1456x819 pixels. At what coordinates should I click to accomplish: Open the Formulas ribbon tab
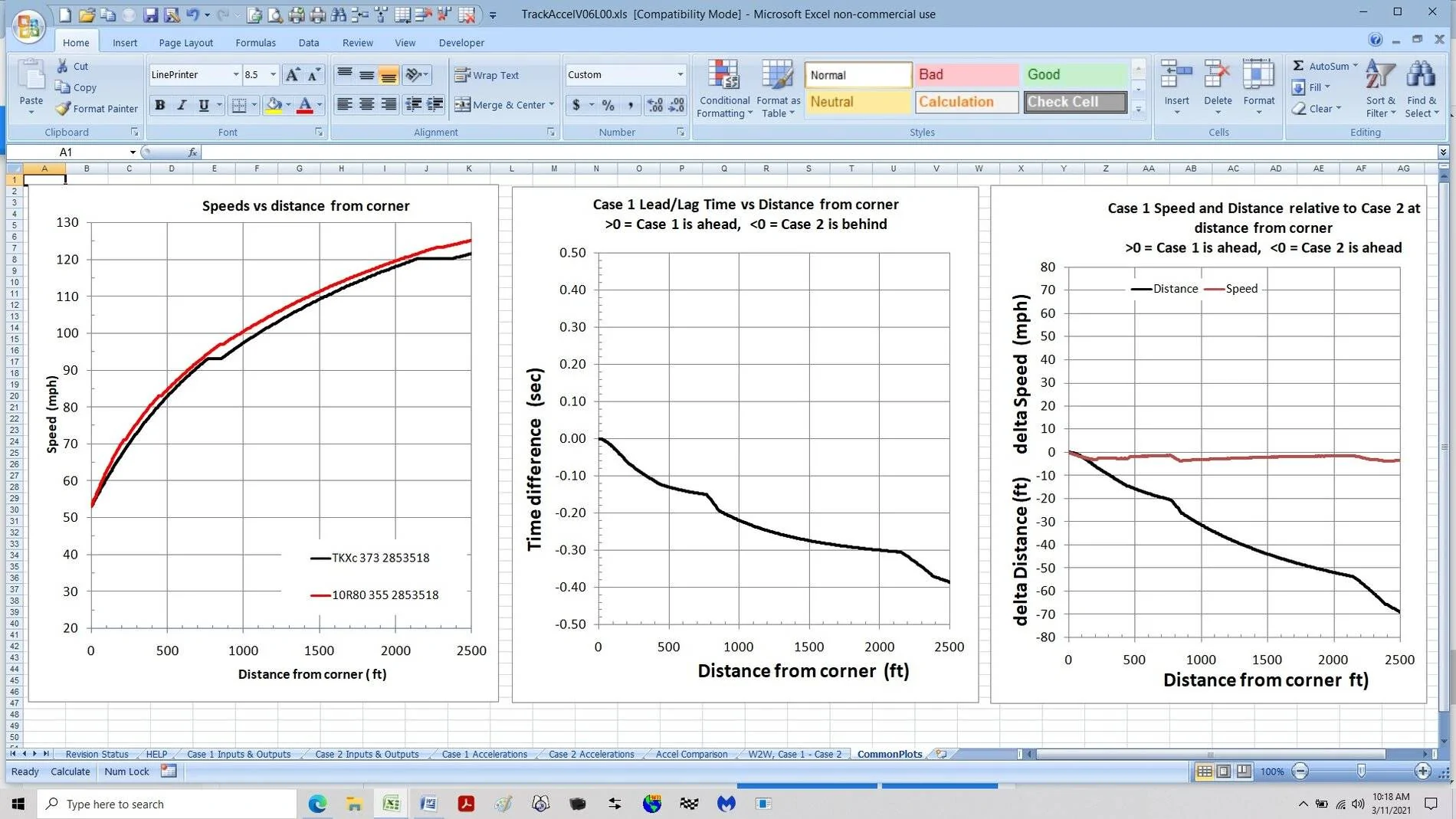point(255,43)
